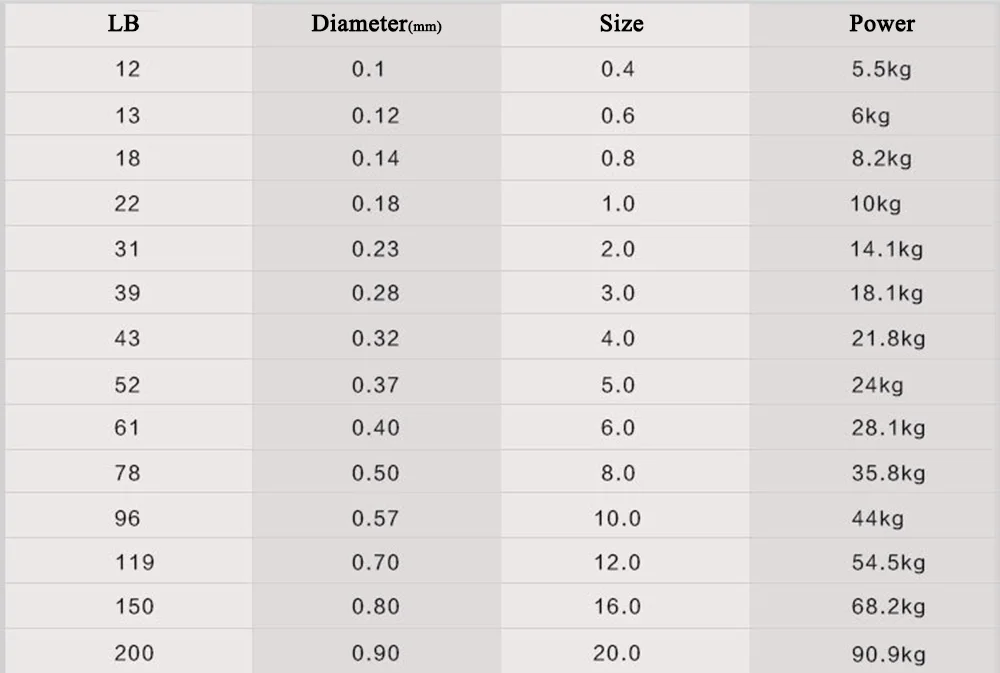Select the LB value 13

(x=127, y=116)
